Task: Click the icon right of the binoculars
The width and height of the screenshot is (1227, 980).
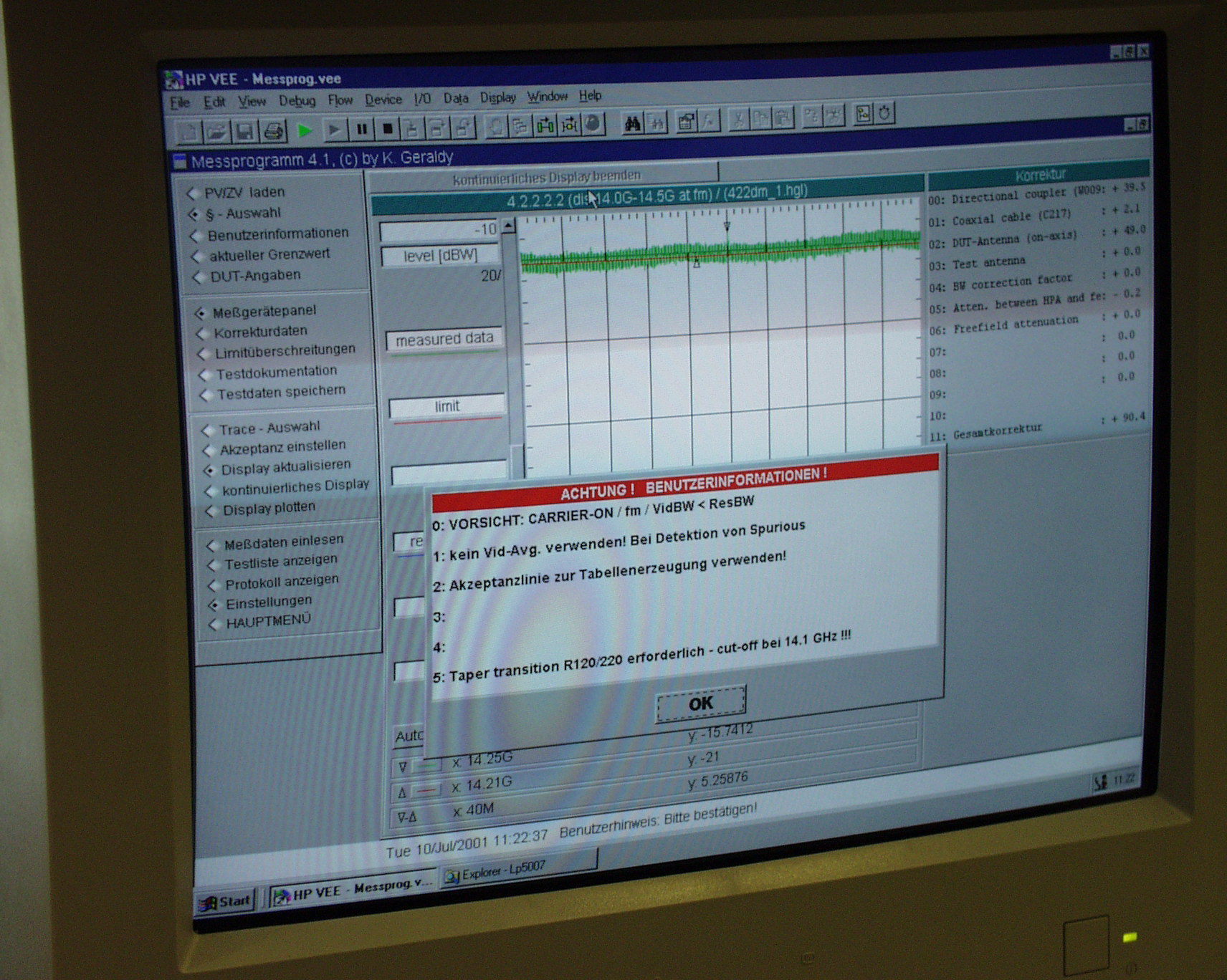Action: pyautogui.click(x=657, y=122)
